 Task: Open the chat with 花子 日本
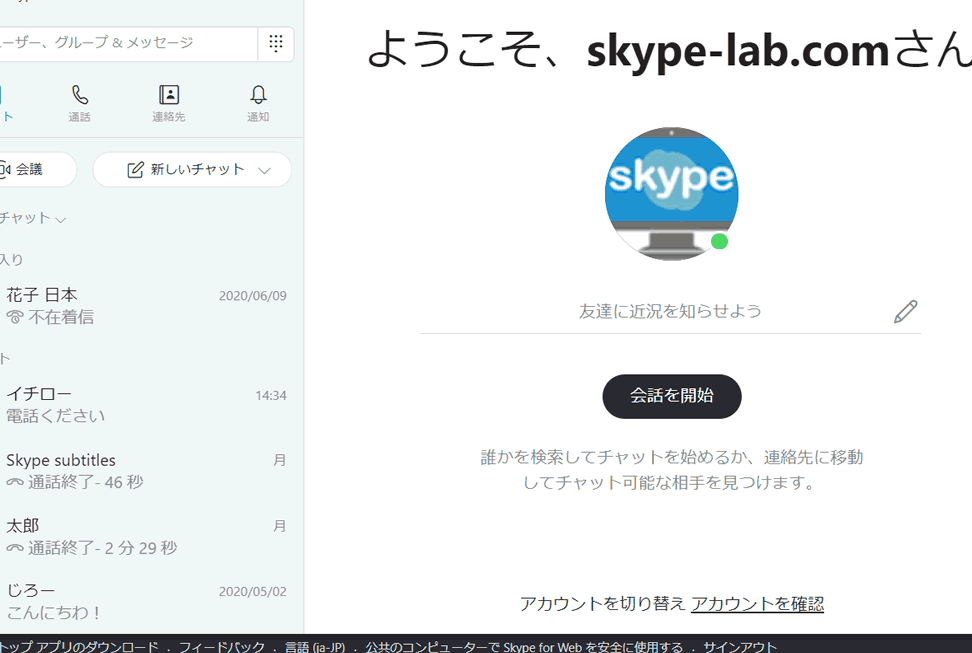pos(146,306)
